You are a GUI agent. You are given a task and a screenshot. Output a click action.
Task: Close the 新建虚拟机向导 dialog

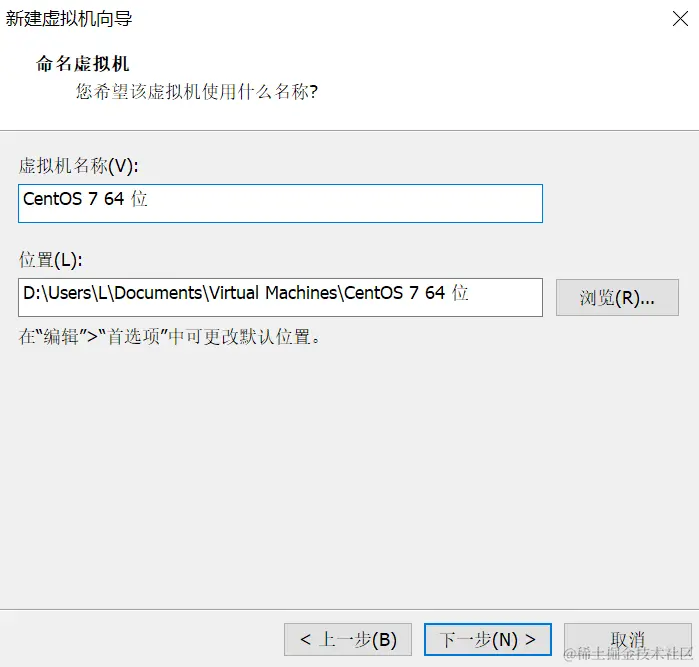tap(680, 19)
